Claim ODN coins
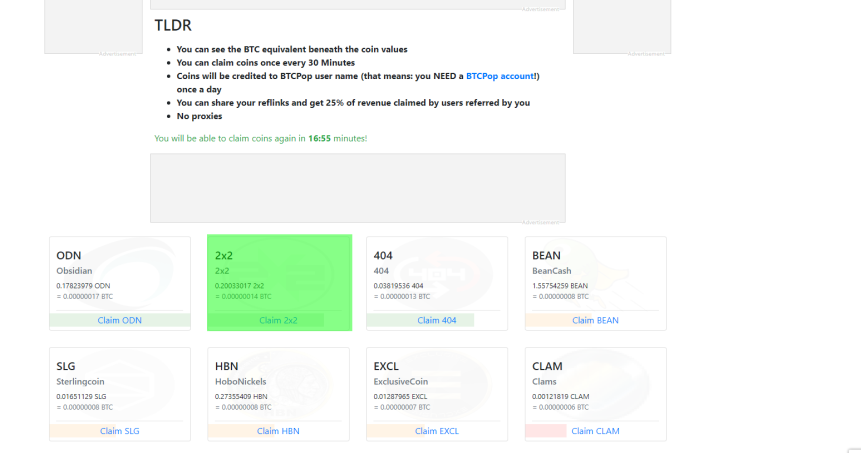861x453 pixels. pos(120,320)
